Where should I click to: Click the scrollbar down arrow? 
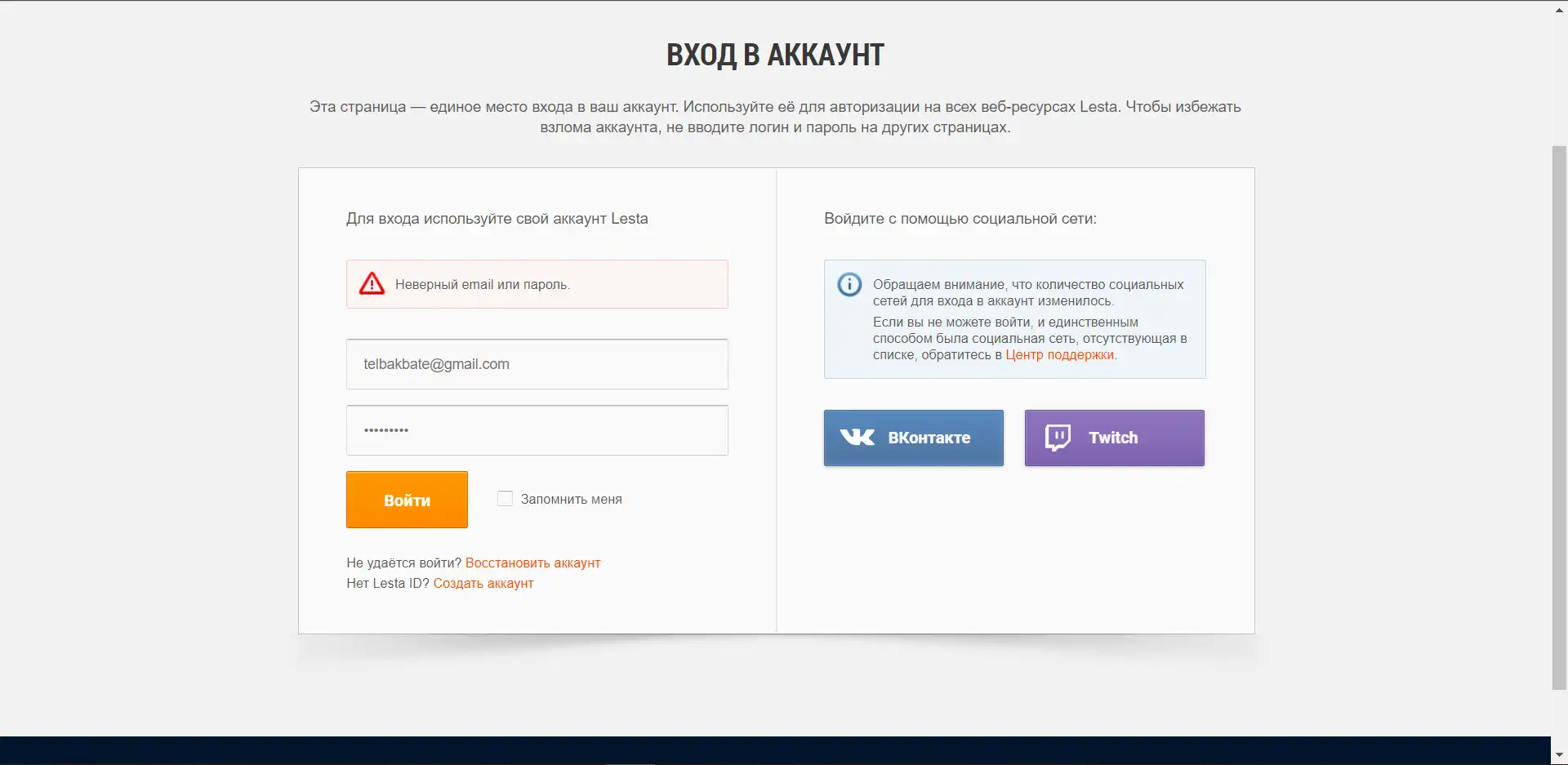coord(1559,755)
